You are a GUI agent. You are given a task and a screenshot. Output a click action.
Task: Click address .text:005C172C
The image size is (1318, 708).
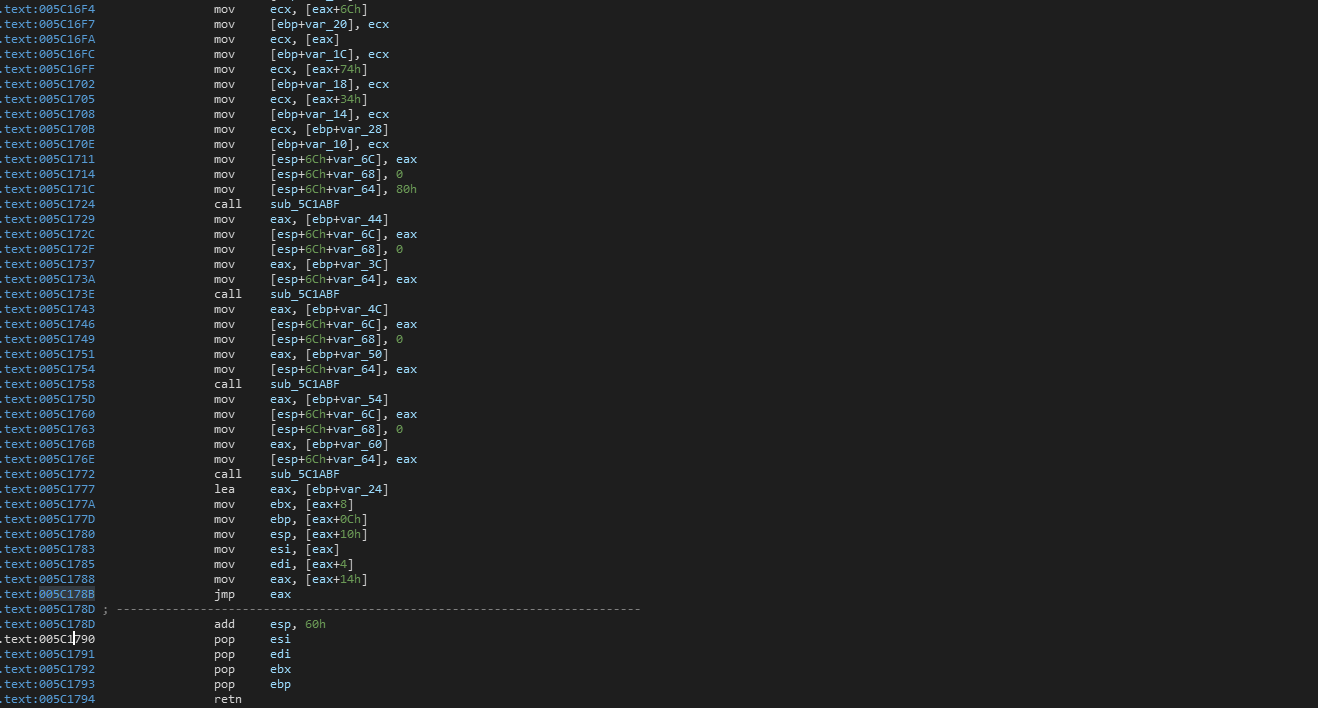tap(47, 234)
